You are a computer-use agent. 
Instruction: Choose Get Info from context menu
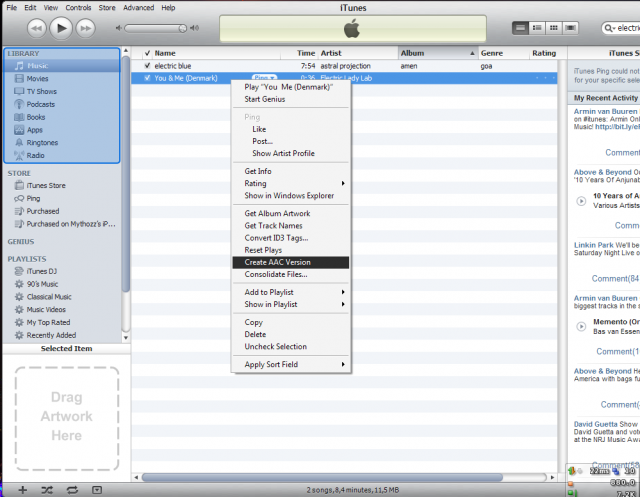click(291, 171)
